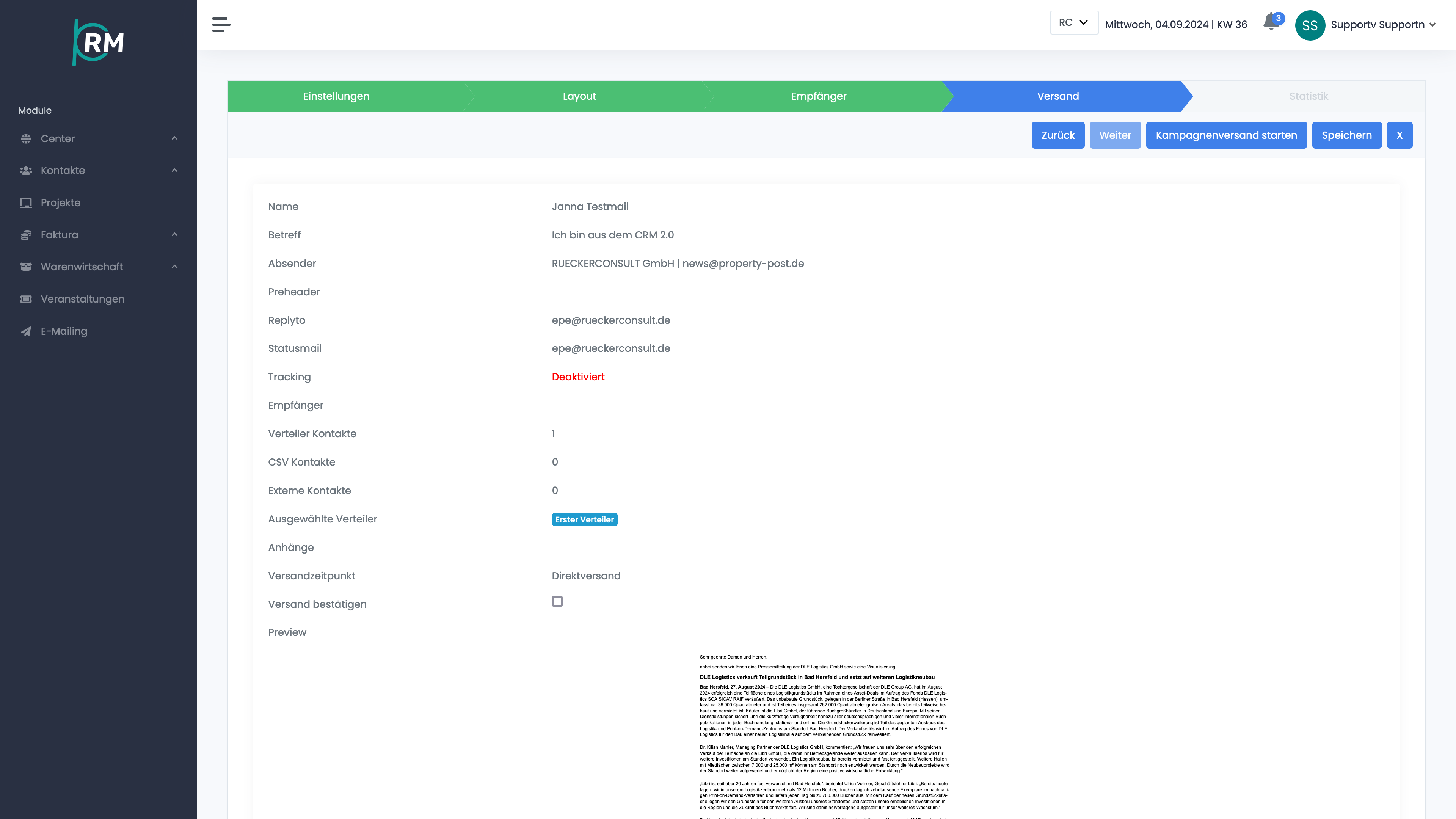Click the Statusmail address epe@rueckerconsult.de
Viewport: 1456px width, 819px height.
pyautogui.click(x=611, y=349)
